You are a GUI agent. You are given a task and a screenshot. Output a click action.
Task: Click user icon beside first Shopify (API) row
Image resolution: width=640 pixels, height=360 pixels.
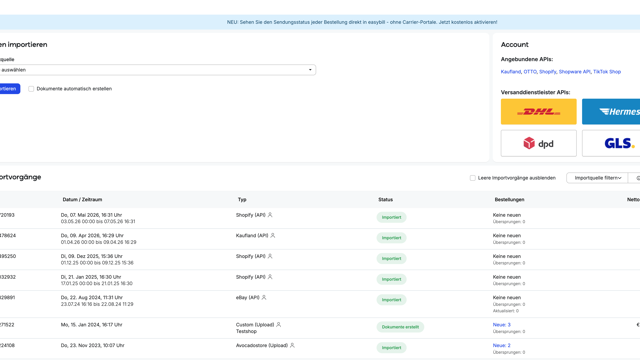[270, 215]
